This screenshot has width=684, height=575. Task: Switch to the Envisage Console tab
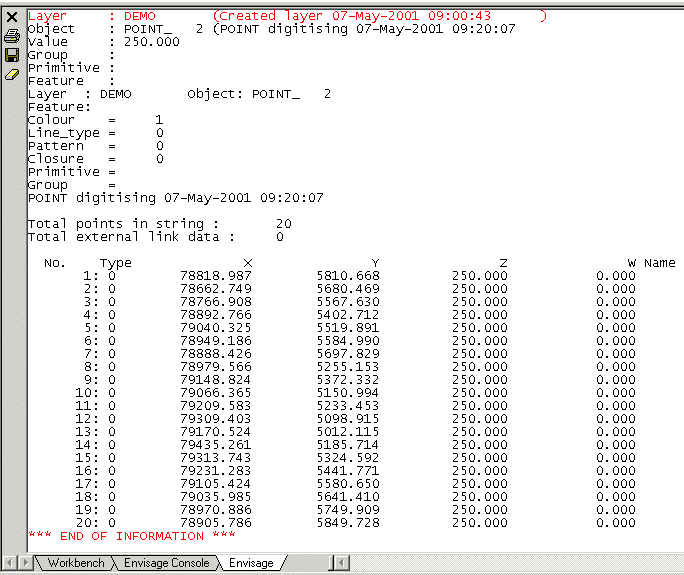(166, 563)
